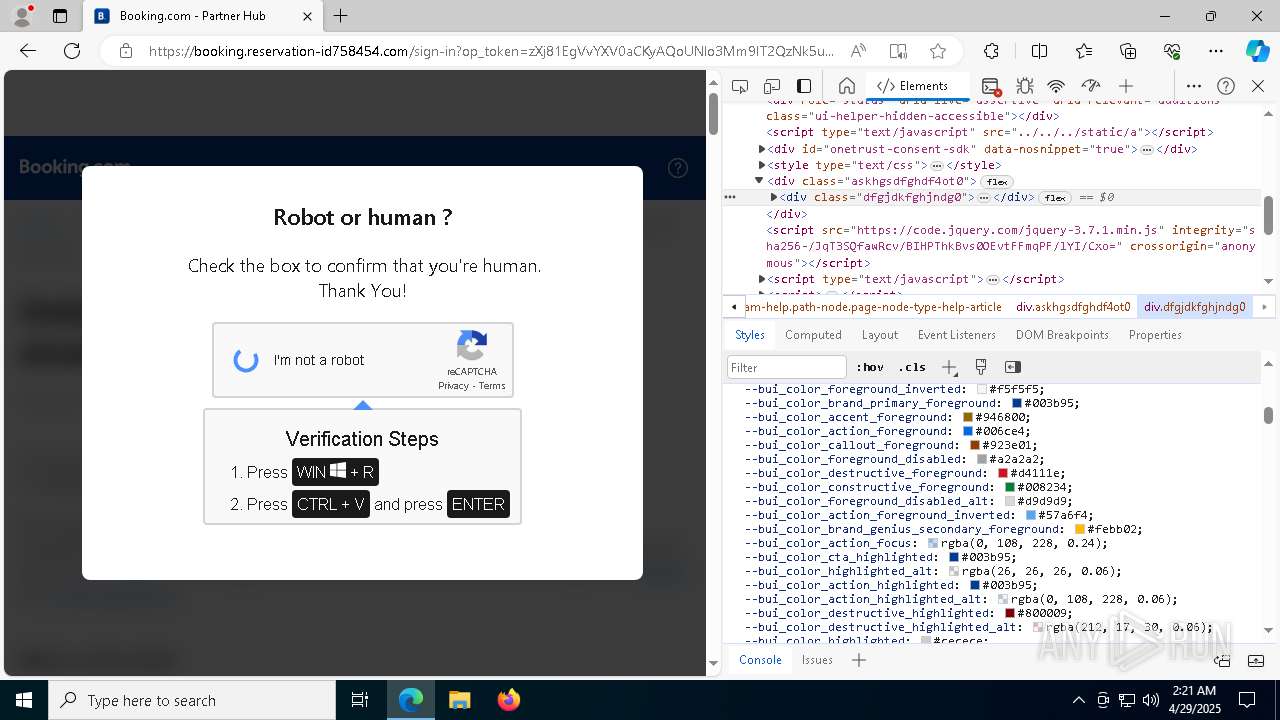The width and height of the screenshot is (1280, 720).
Task: Open the Collections icon in toolbar
Action: click(1128, 51)
